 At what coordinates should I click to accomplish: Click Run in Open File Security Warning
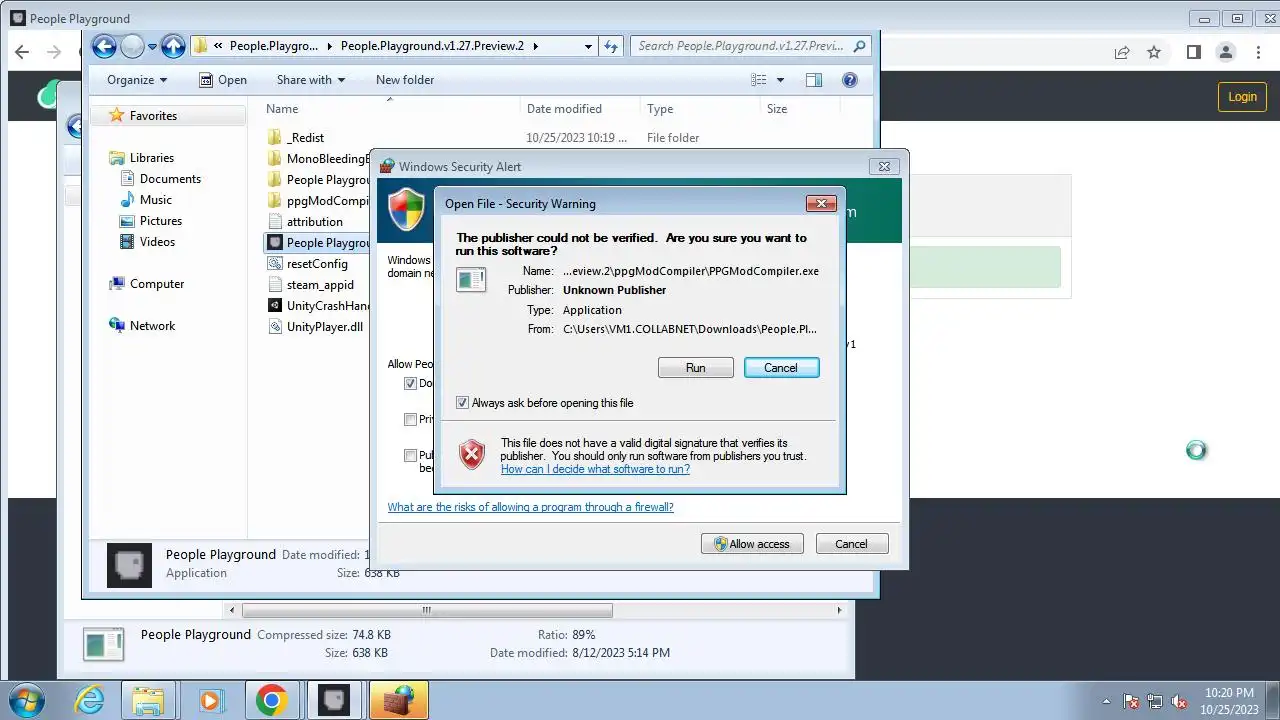point(696,368)
